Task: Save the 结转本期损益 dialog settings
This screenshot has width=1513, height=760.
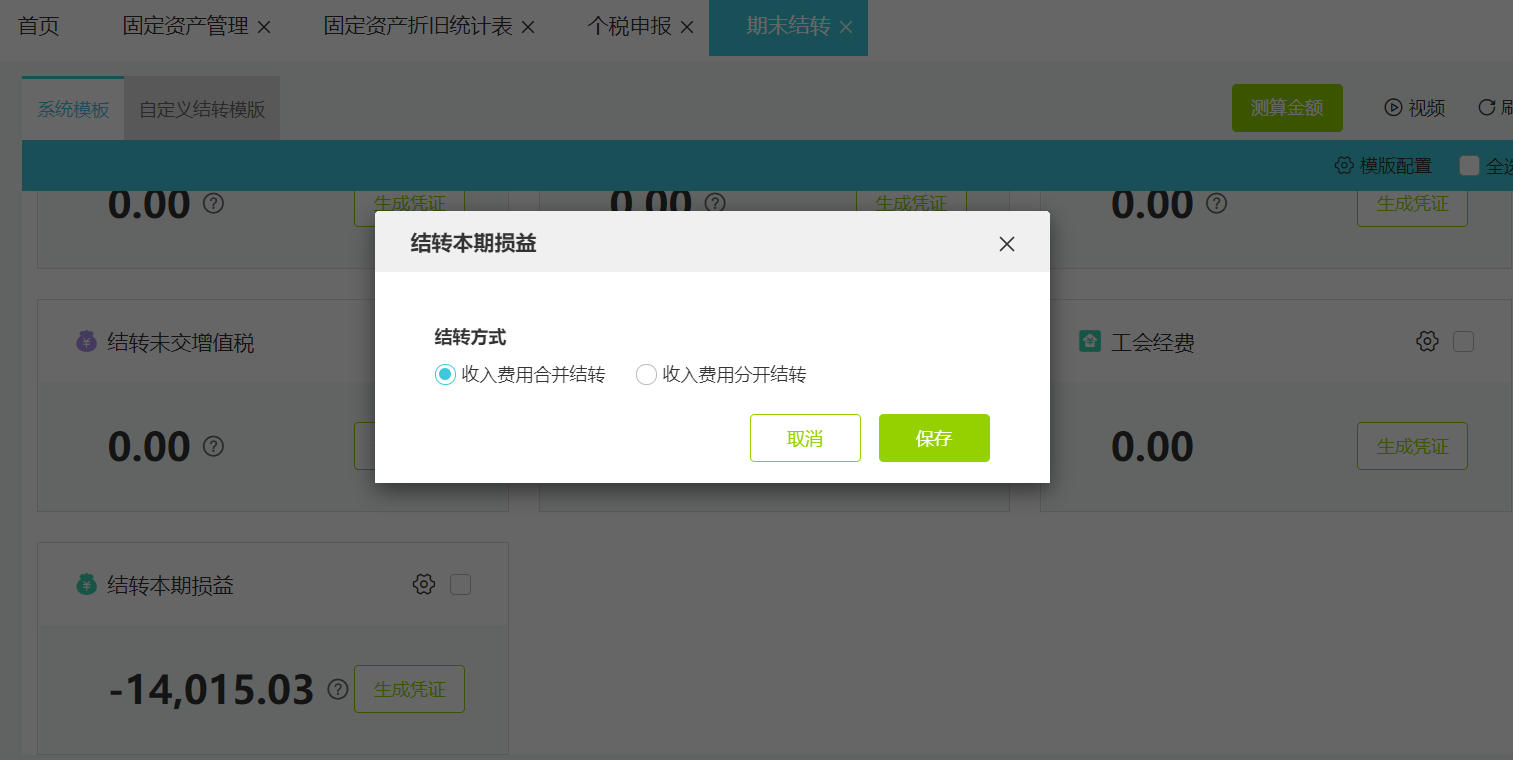Action: (933, 437)
